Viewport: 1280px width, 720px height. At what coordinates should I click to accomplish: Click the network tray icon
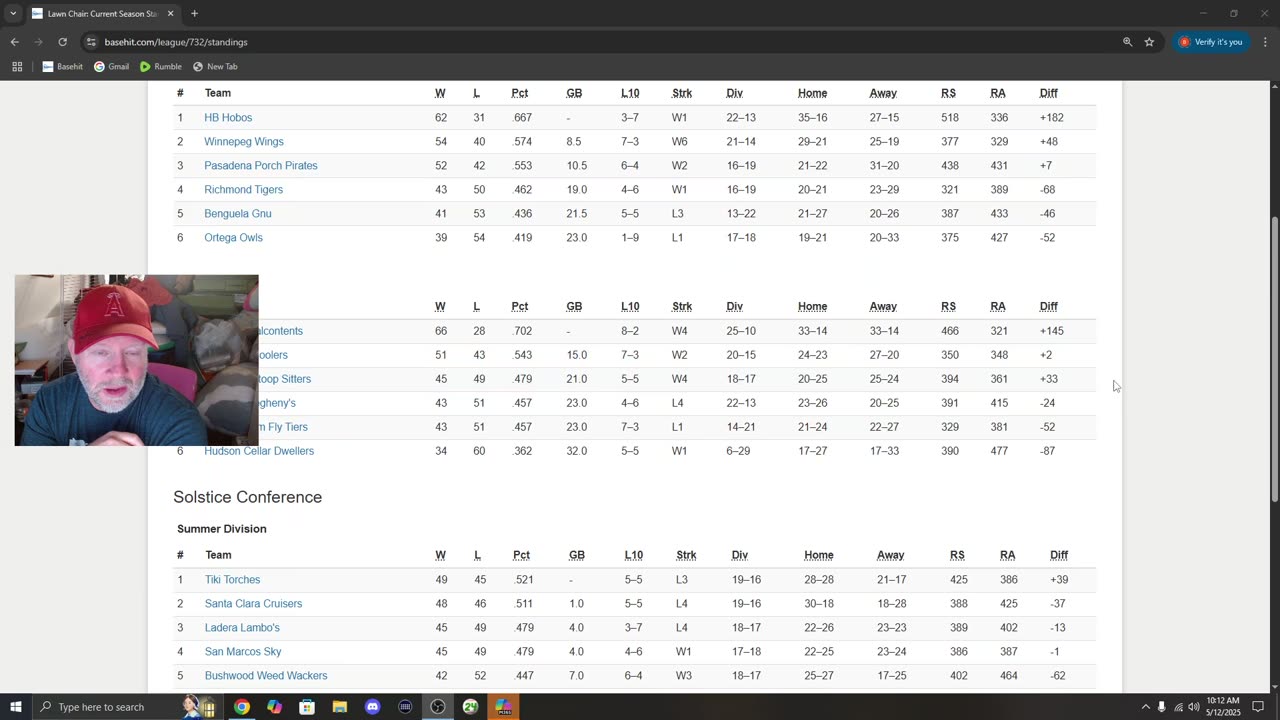click(1178, 707)
